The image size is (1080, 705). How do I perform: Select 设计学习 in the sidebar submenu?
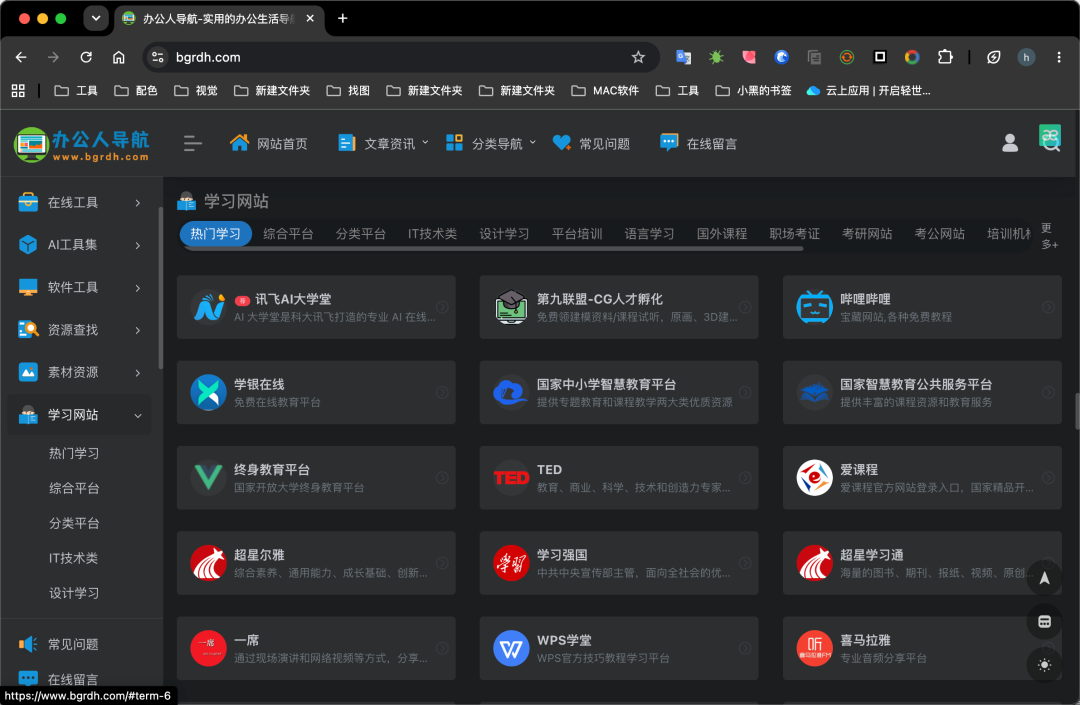click(x=74, y=593)
